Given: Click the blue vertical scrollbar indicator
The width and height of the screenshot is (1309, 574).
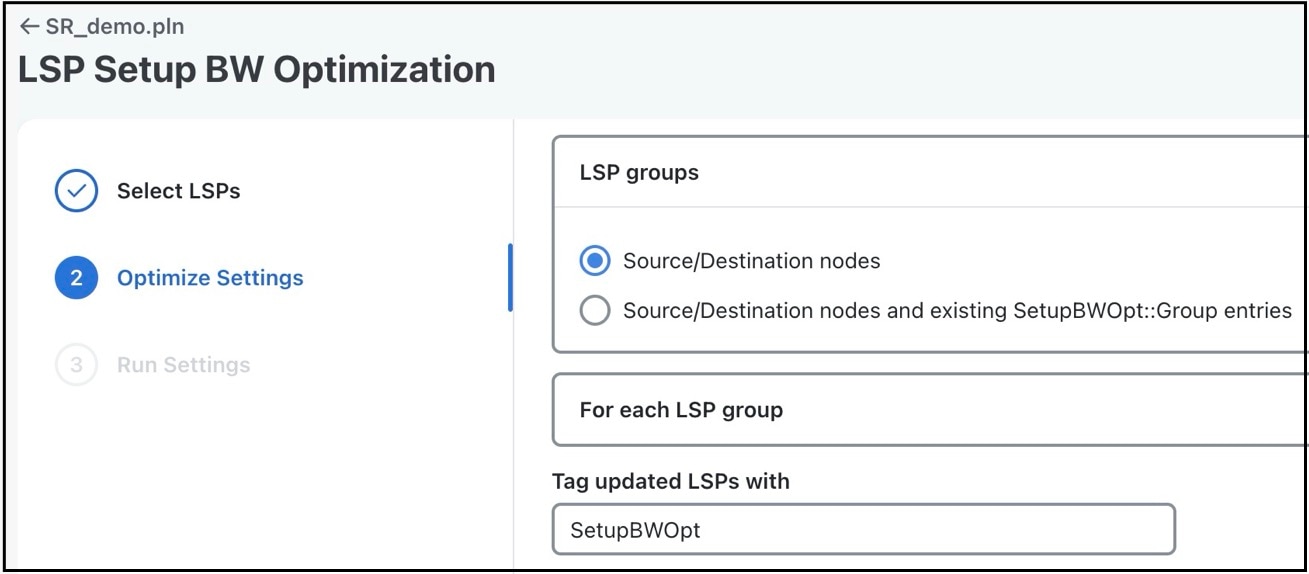Looking at the screenshot, I should coord(510,278).
